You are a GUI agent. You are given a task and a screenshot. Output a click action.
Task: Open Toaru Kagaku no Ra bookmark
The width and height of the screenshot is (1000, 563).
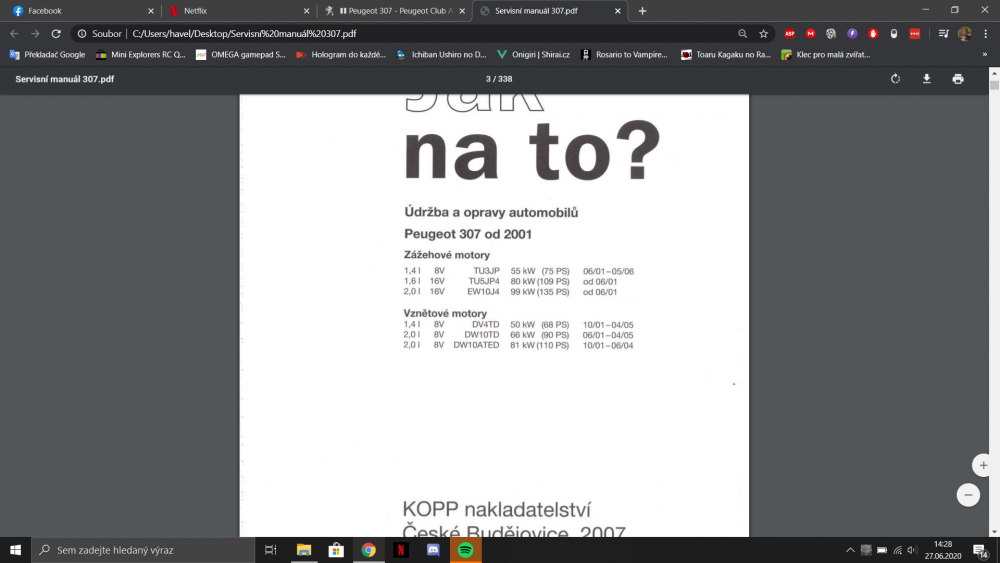[726, 55]
